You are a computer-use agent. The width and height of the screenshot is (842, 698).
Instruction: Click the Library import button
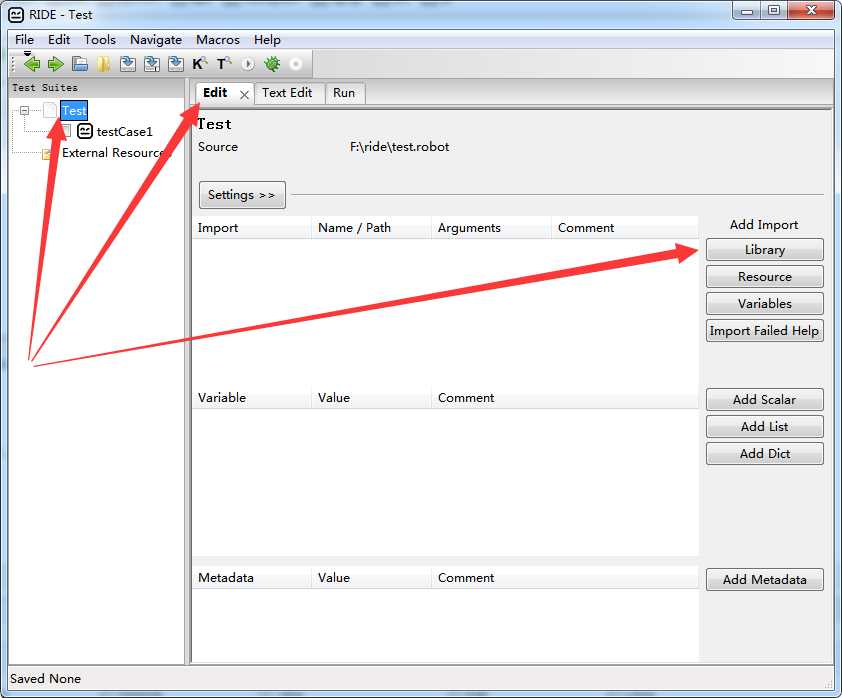(x=765, y=250)
